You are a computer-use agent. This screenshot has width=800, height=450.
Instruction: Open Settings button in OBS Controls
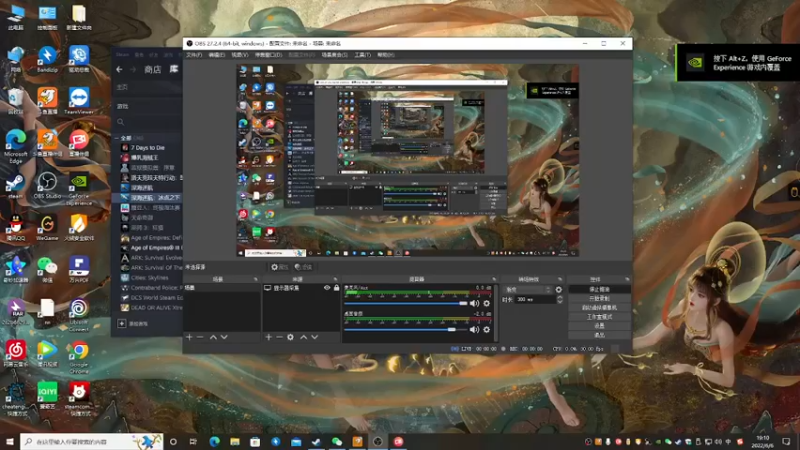point(599,326)
